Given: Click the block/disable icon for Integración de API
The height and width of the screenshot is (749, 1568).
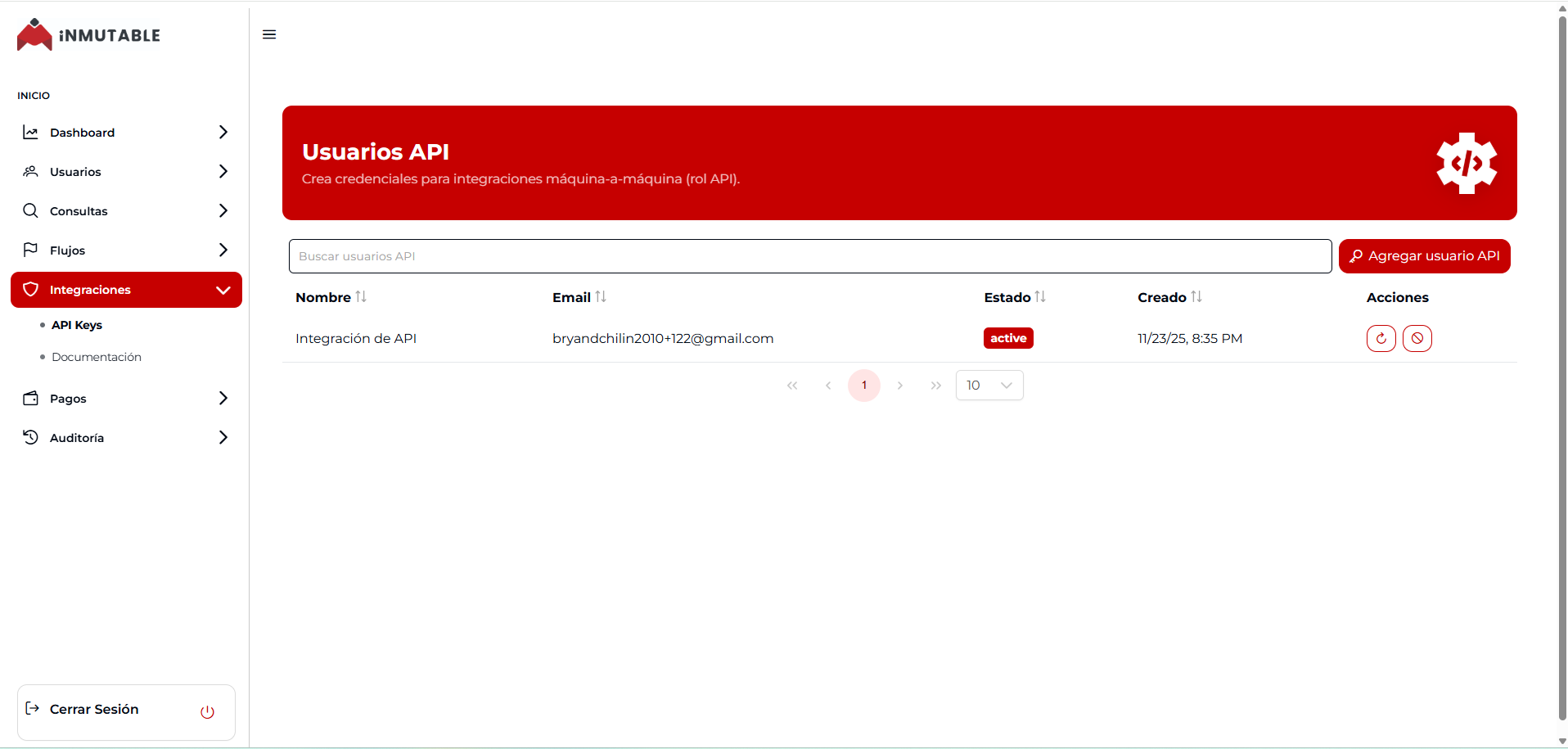Looking at the screenshot, I should 1417,338.
